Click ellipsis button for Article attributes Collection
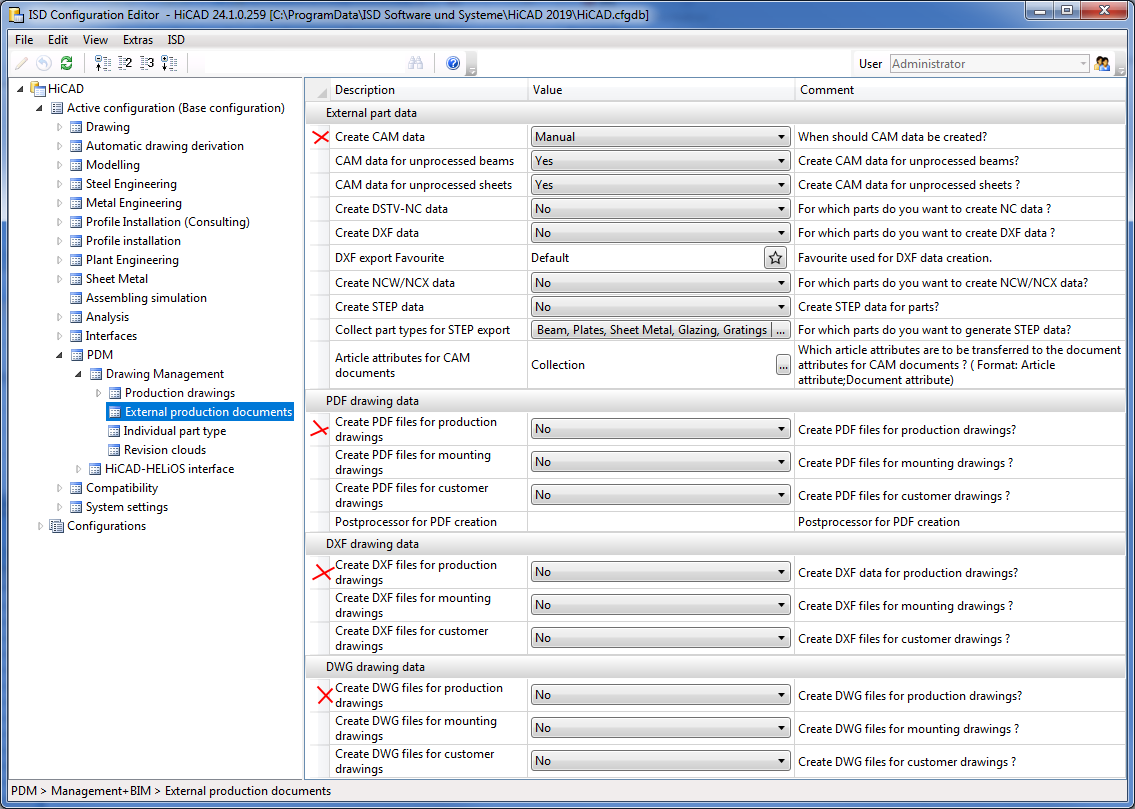Viewport: 1135px width, 809px height. pos(782,366)
